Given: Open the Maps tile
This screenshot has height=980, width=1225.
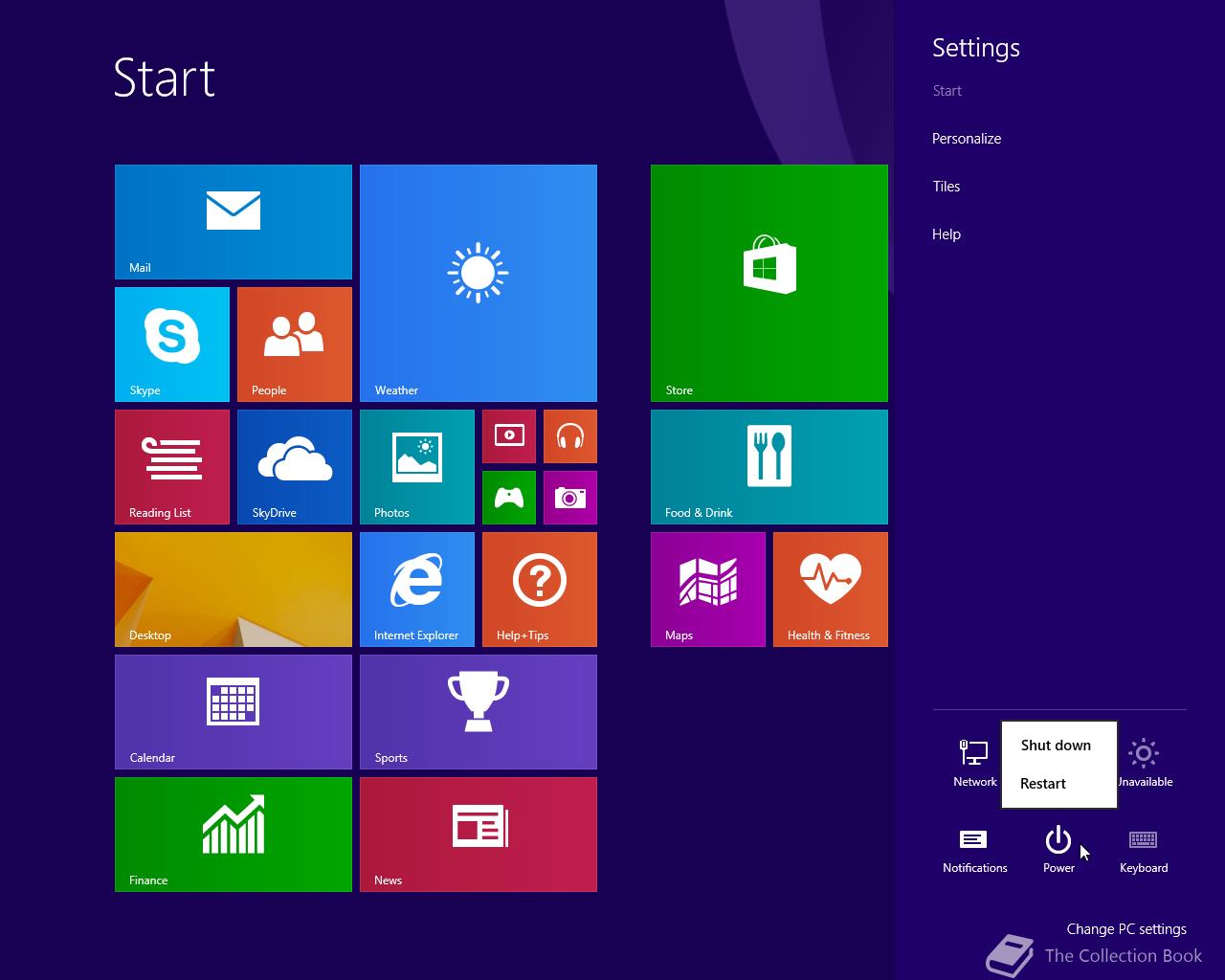Looking at the screenshot, I should point(708,590).
